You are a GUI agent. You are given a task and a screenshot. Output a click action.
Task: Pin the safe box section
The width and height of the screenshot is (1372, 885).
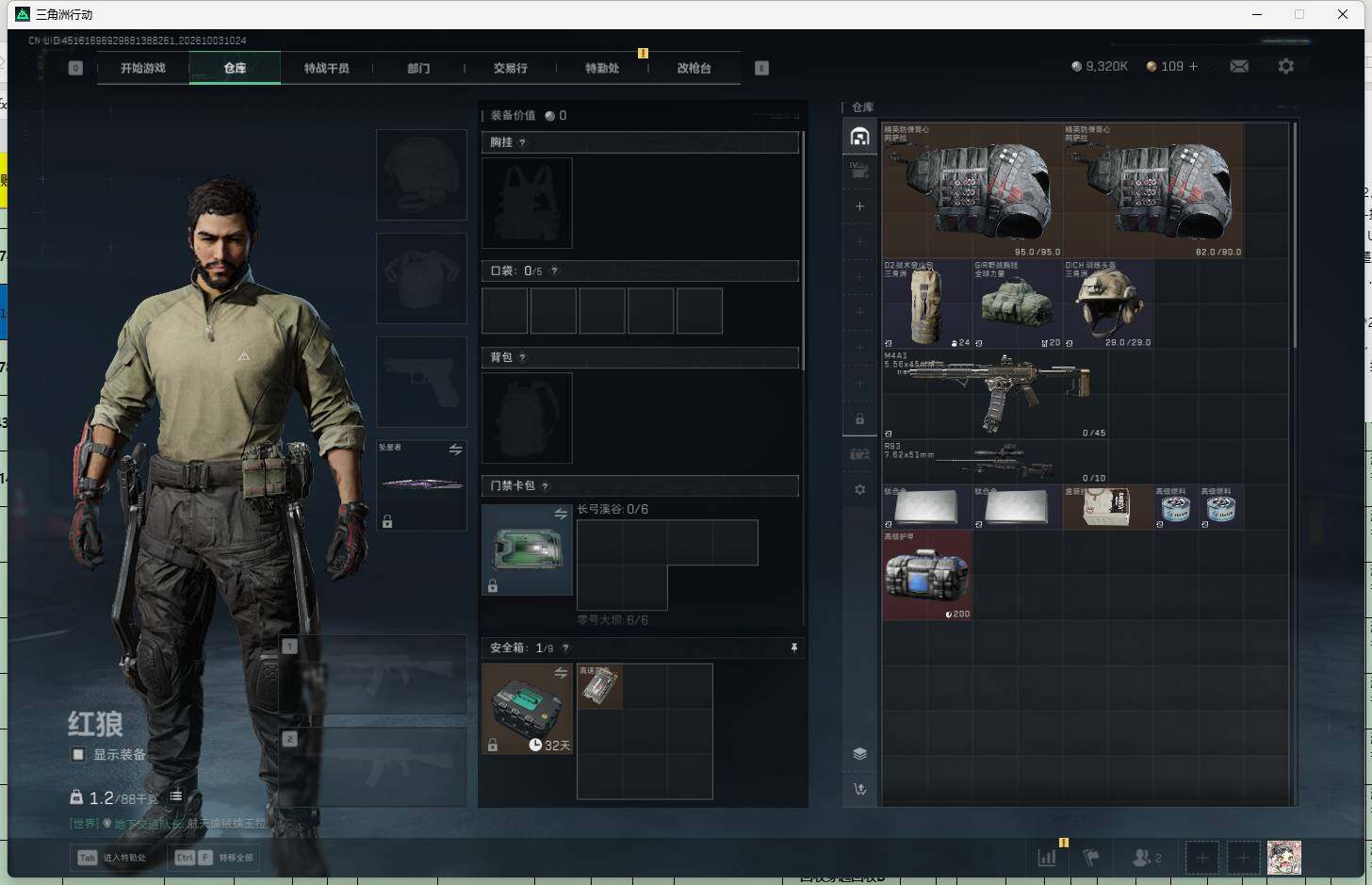point(793,647)
